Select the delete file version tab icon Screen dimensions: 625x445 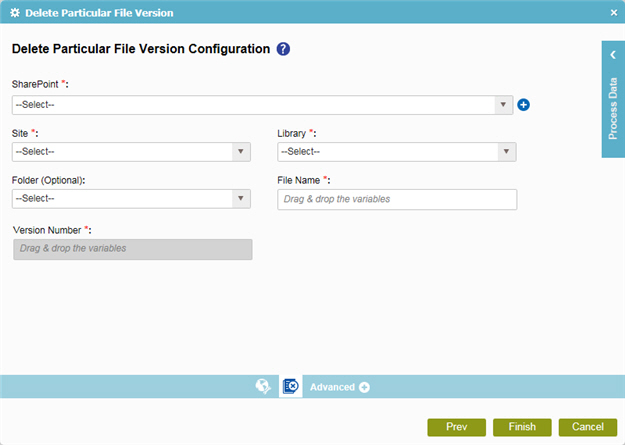[x=291, y=386]
